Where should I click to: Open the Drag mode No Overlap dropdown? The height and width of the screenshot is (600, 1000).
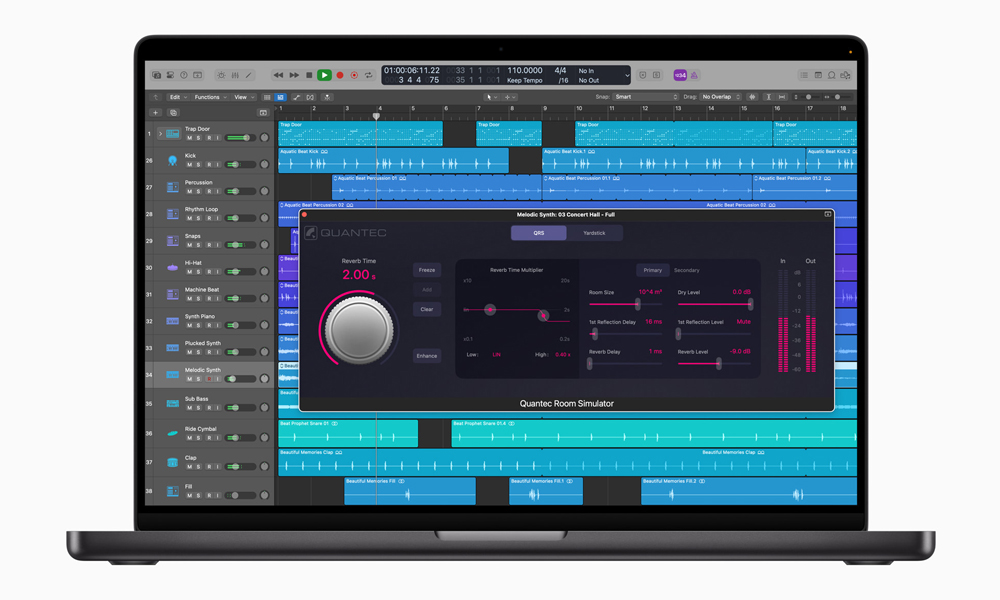coord(721,97)
